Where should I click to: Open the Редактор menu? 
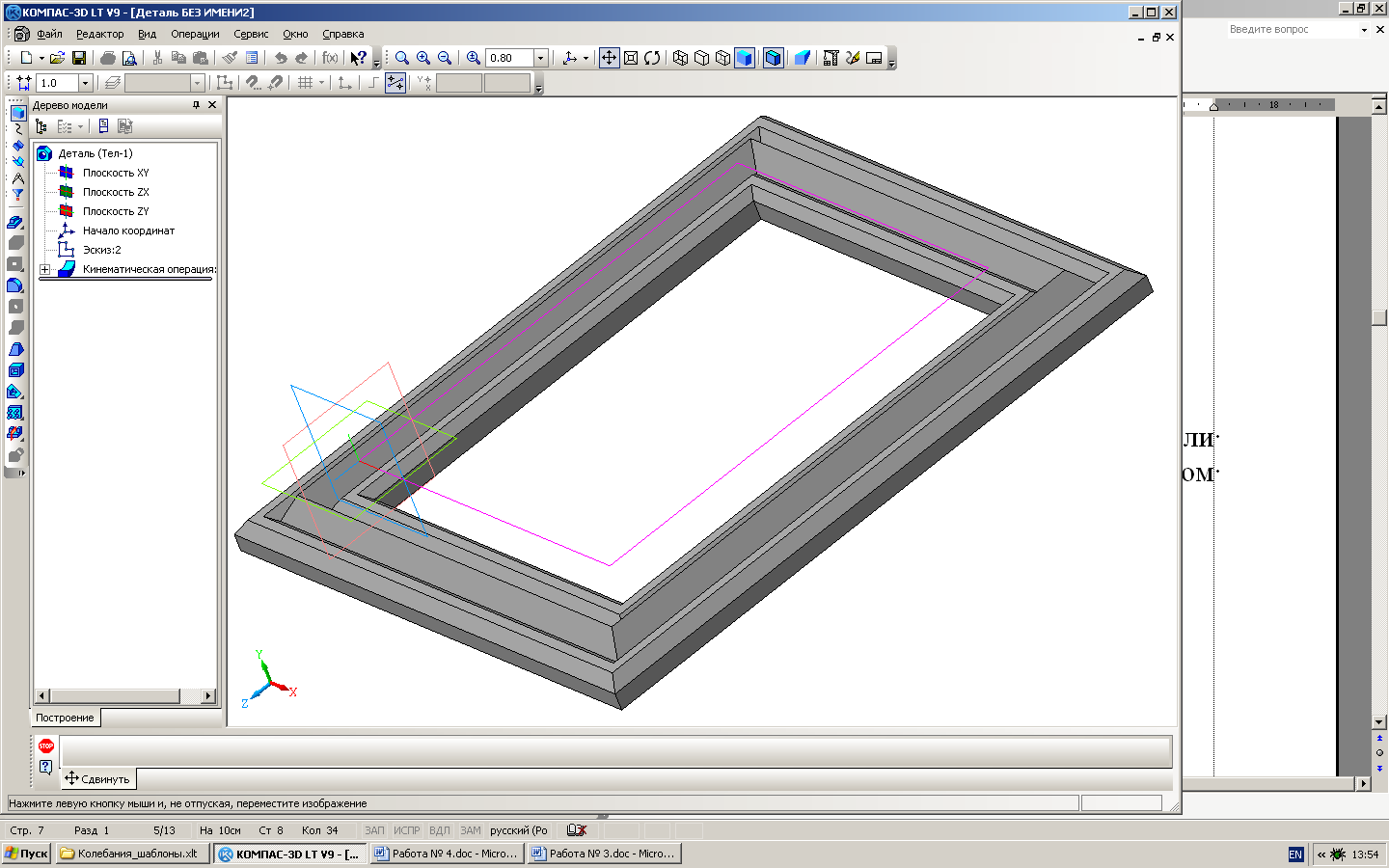tap(100, 34)
